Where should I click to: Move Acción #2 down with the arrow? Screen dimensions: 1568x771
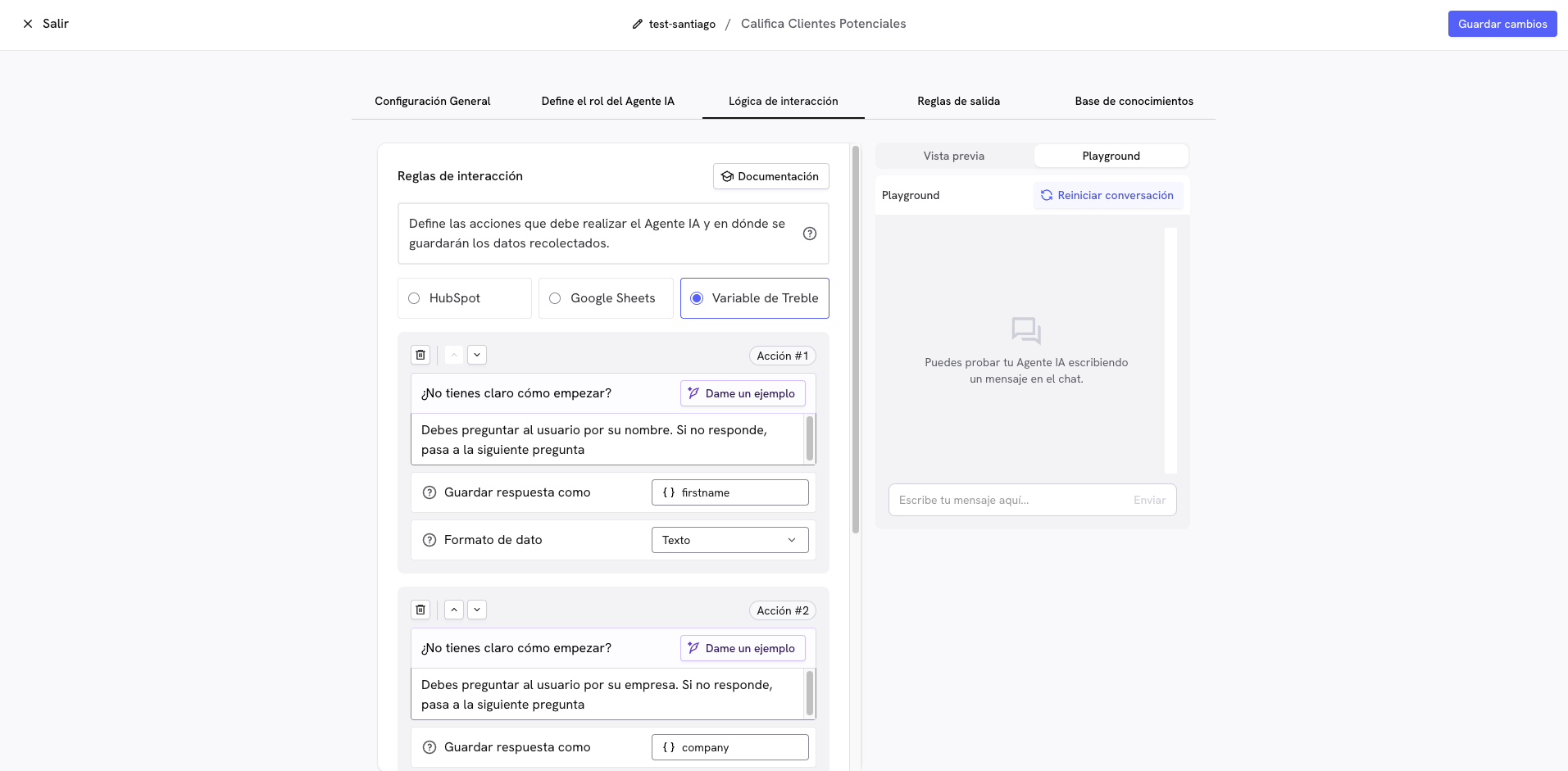click(477, 610)
